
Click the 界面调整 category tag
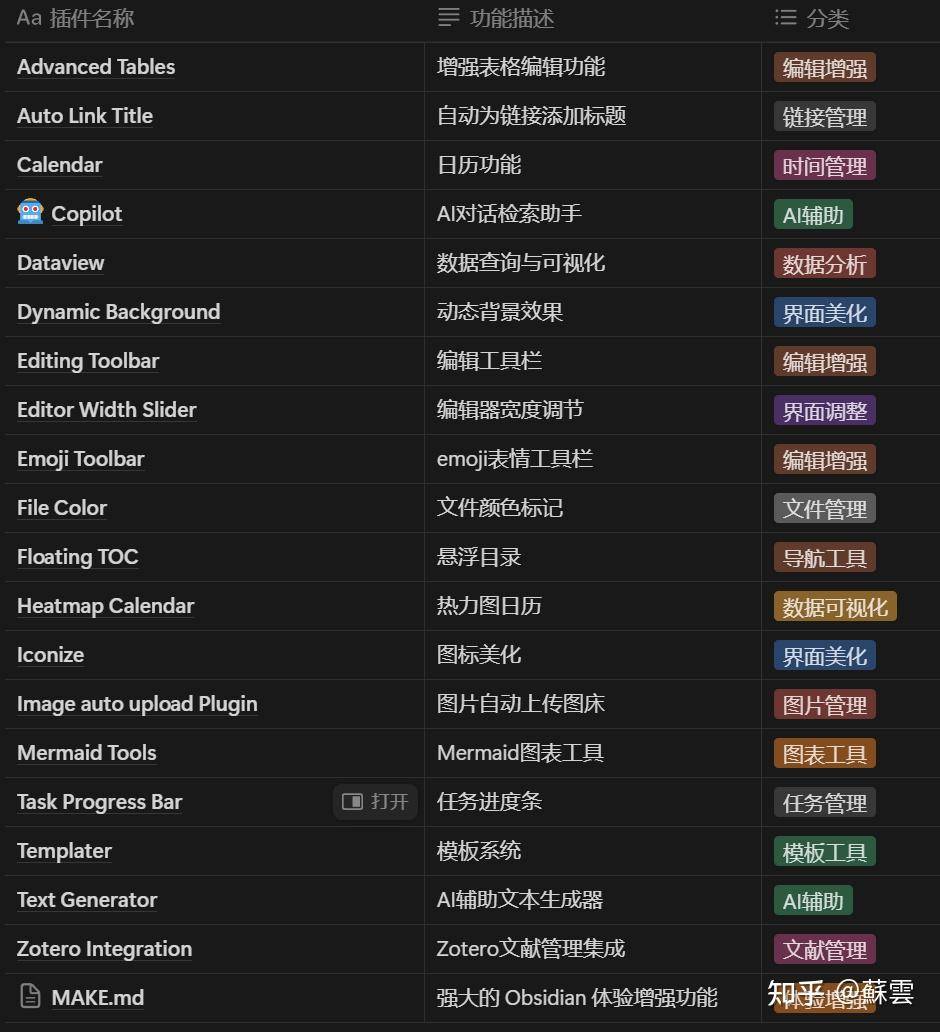825,411
